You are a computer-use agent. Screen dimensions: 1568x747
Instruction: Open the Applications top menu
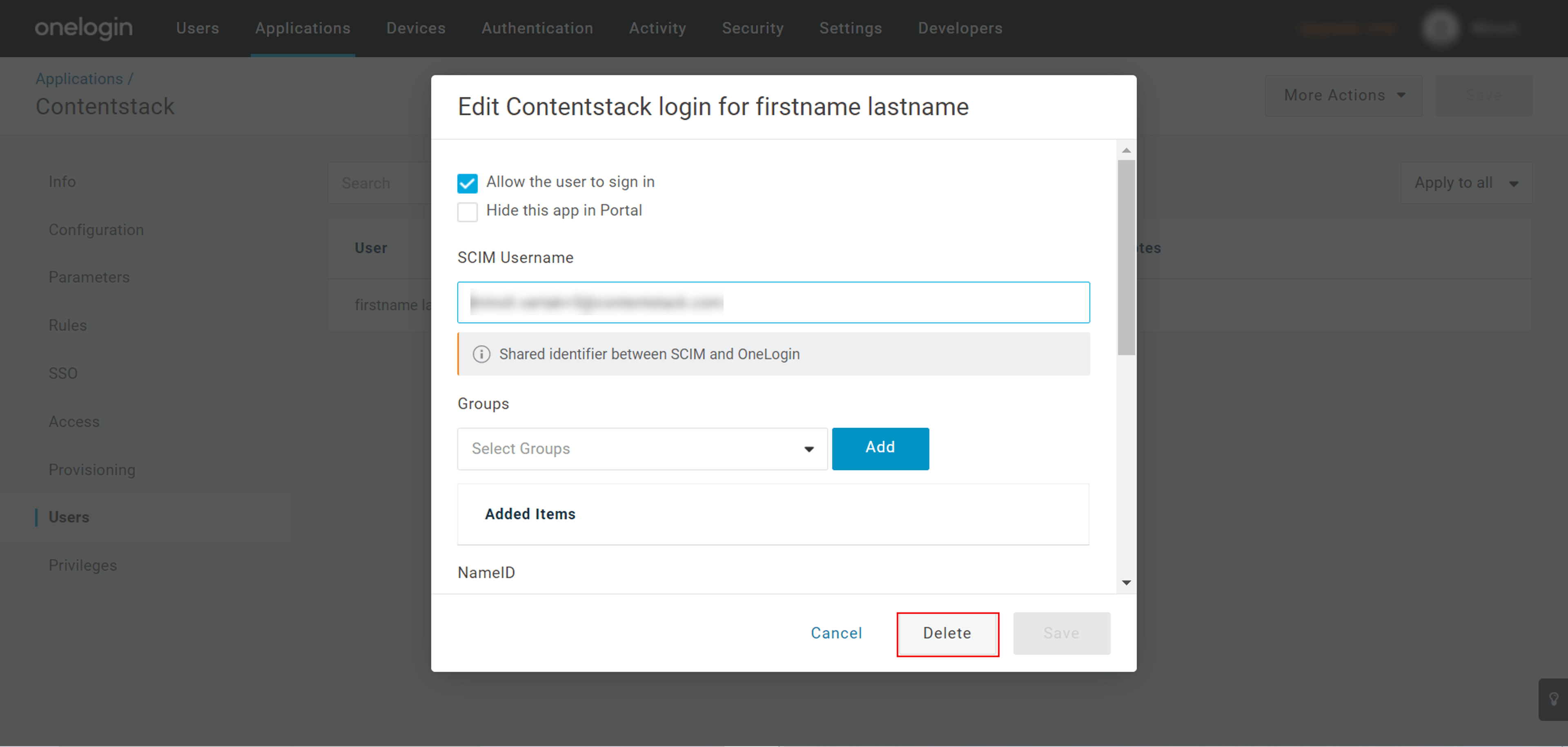point(303,28)
